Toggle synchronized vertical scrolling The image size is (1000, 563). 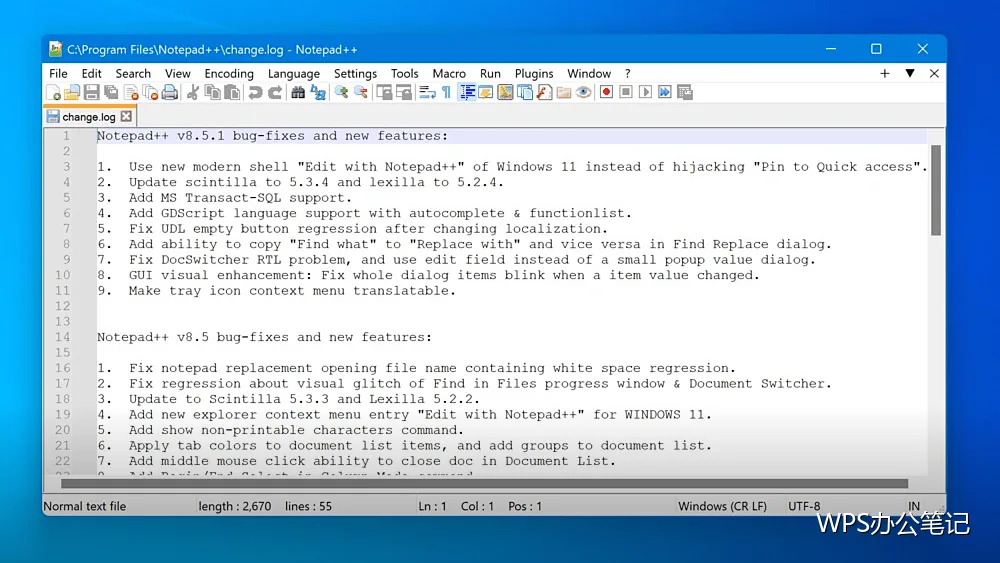(x=384, y=92)
